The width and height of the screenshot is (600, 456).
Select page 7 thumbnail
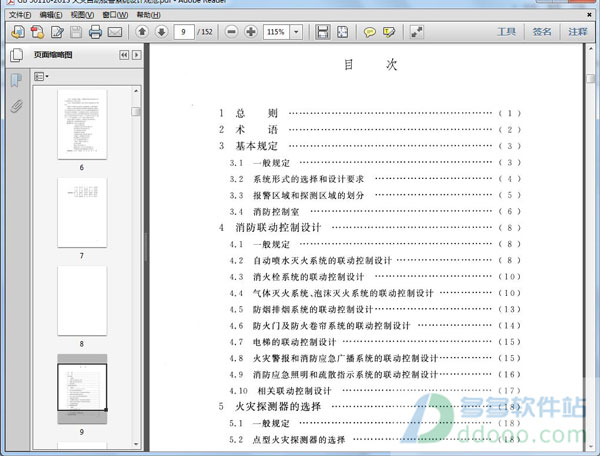[82, 212]
